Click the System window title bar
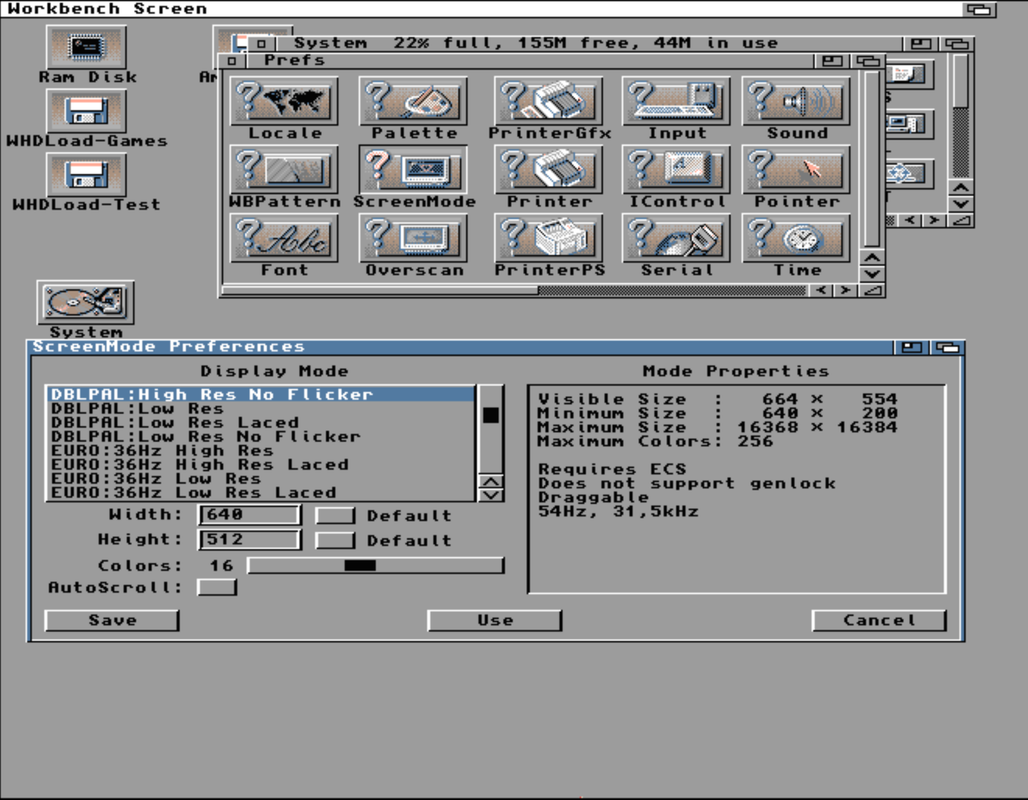This screenshot has width=1028, height=800. [590, 44]
